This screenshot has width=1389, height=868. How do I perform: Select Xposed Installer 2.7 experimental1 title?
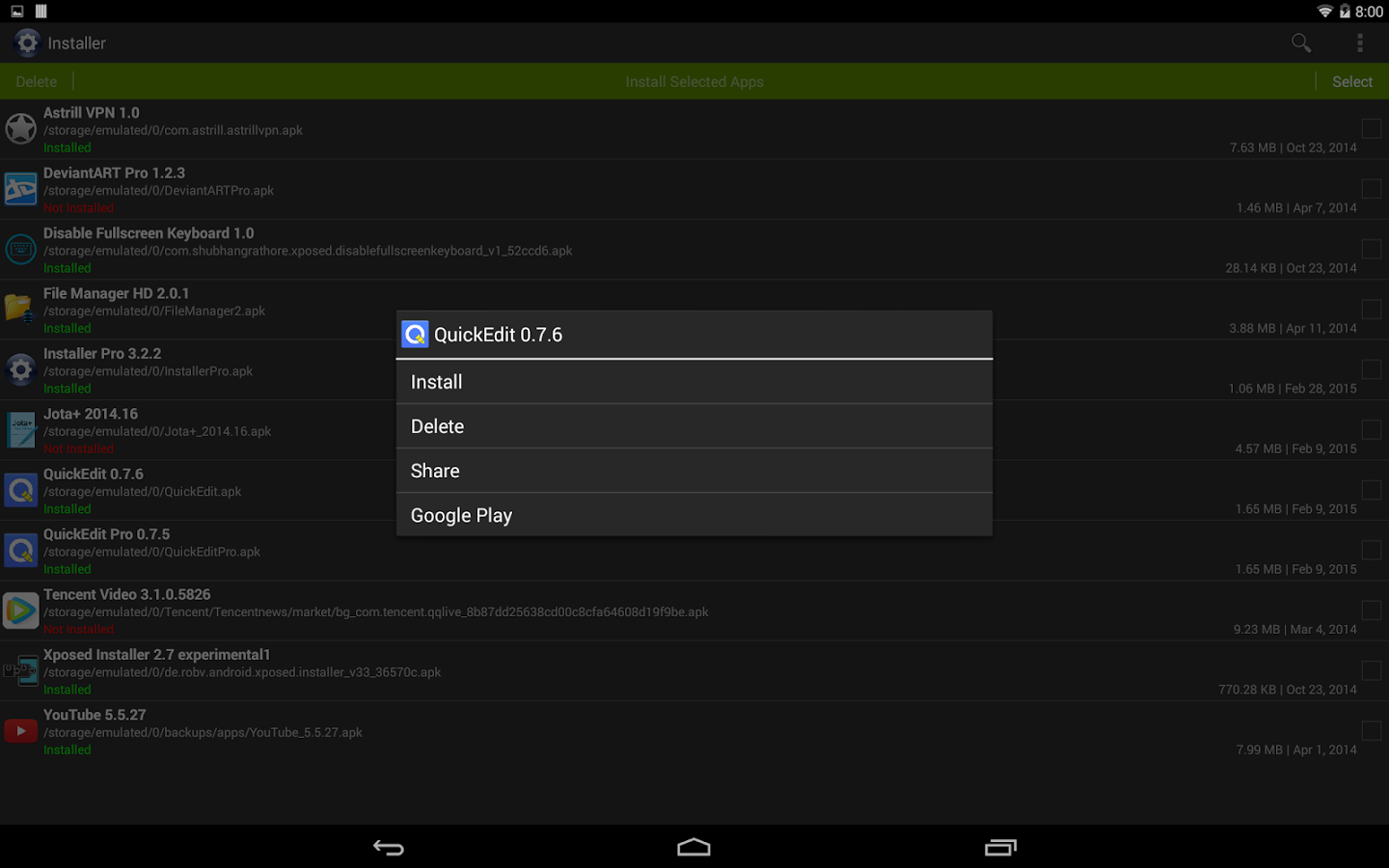coord(156,655)
